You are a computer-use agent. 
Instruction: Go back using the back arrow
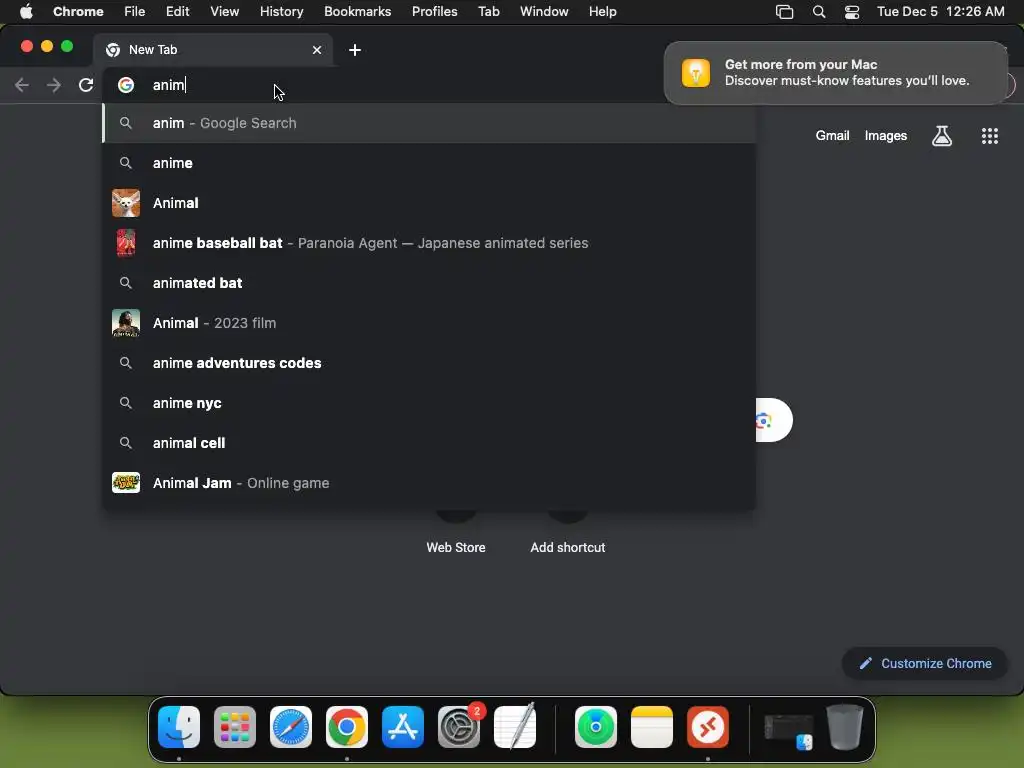[22, 85]
